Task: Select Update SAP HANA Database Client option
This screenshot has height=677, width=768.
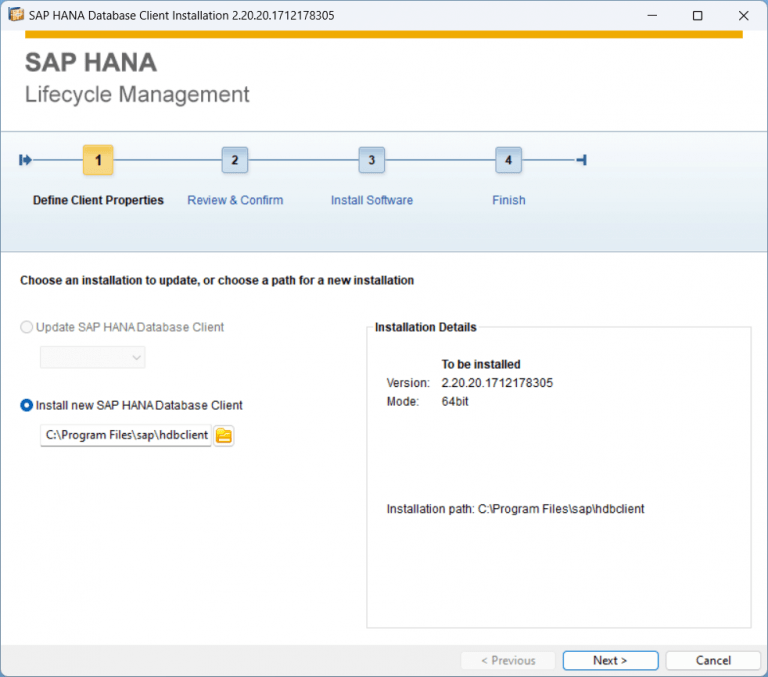Action: point(27,327)
